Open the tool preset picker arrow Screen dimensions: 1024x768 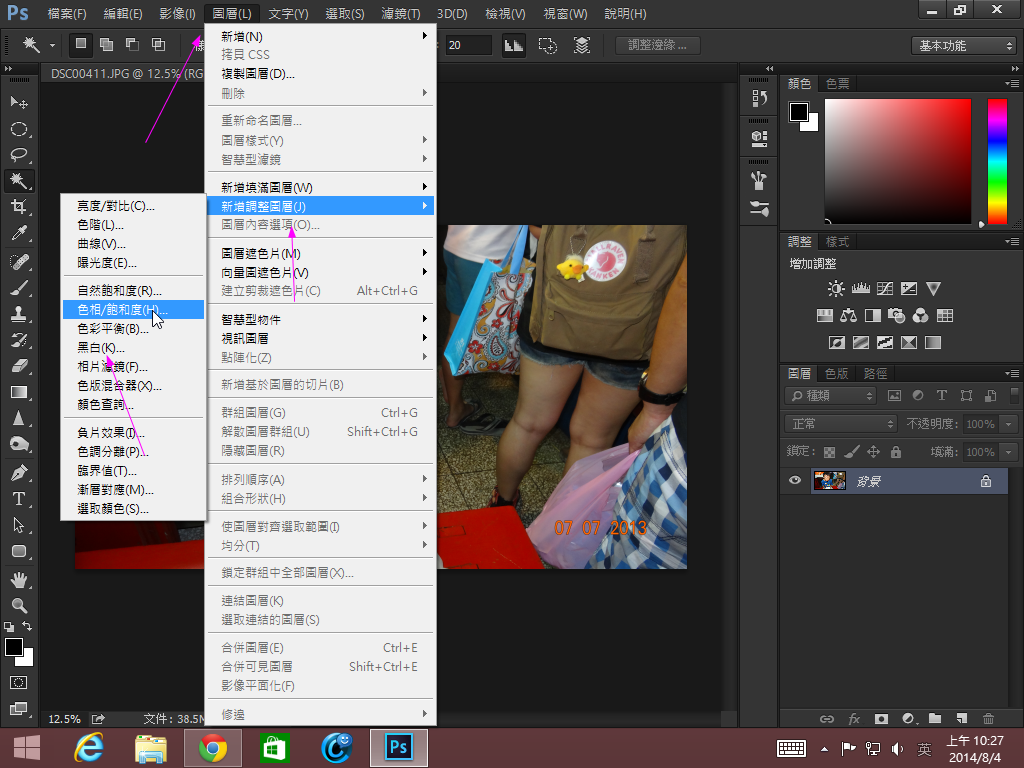click(x=52, y=46)
